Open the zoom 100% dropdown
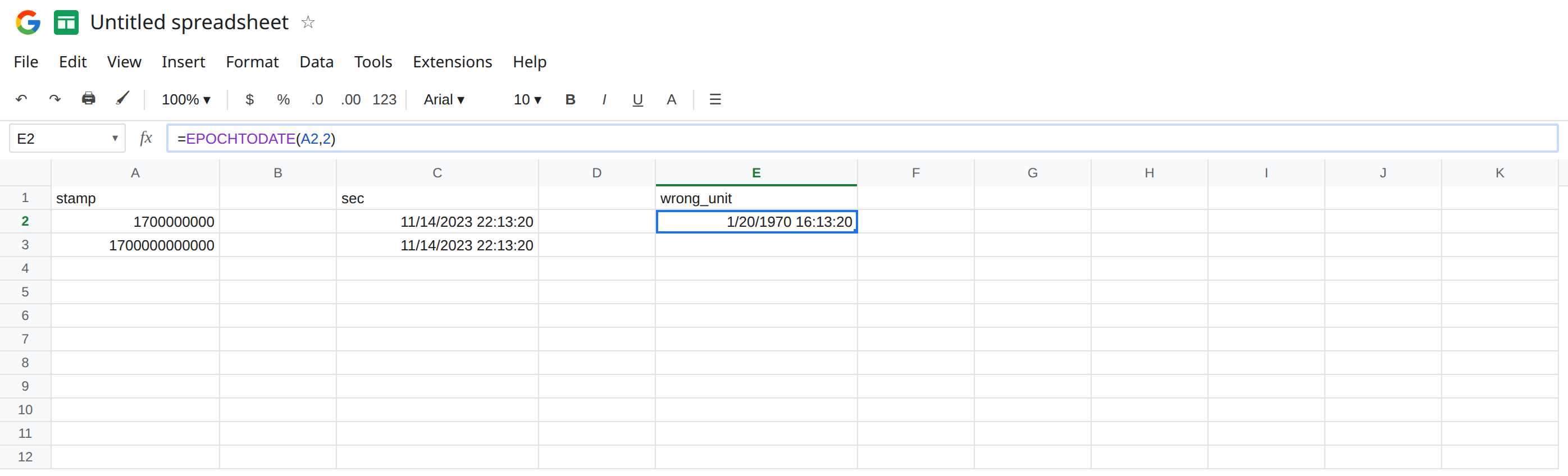This screenshot has height=476, width=1568. [x=186, y=99]
